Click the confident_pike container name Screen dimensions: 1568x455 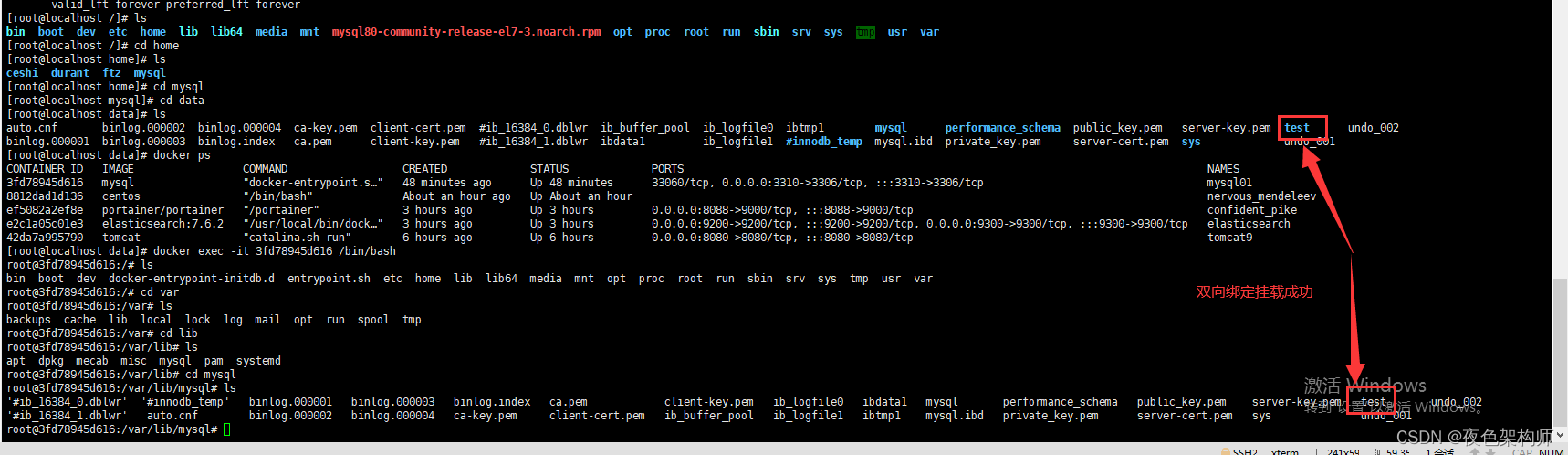click(1252, 210)
